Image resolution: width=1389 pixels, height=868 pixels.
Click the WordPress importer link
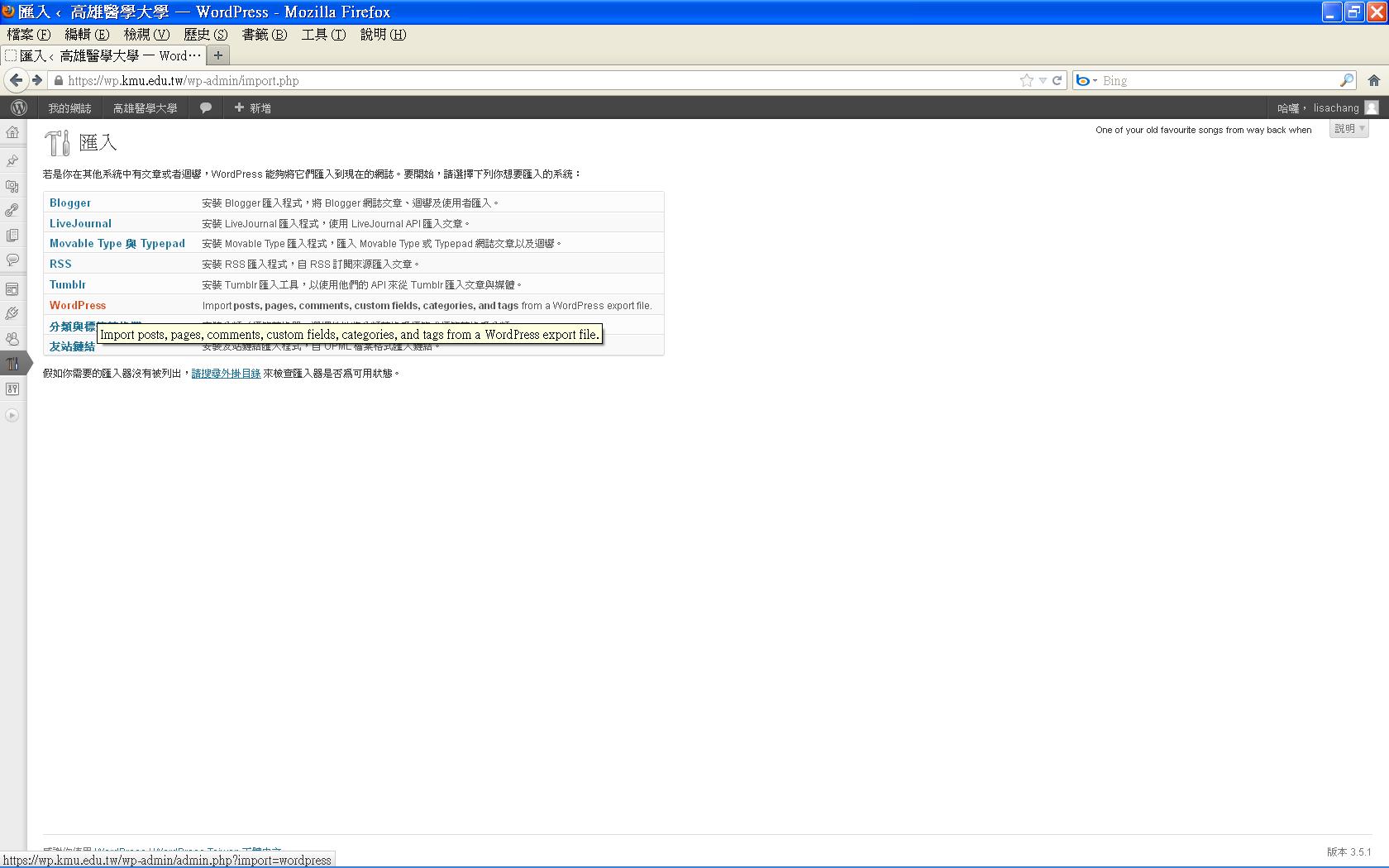(x=78, y=305)
